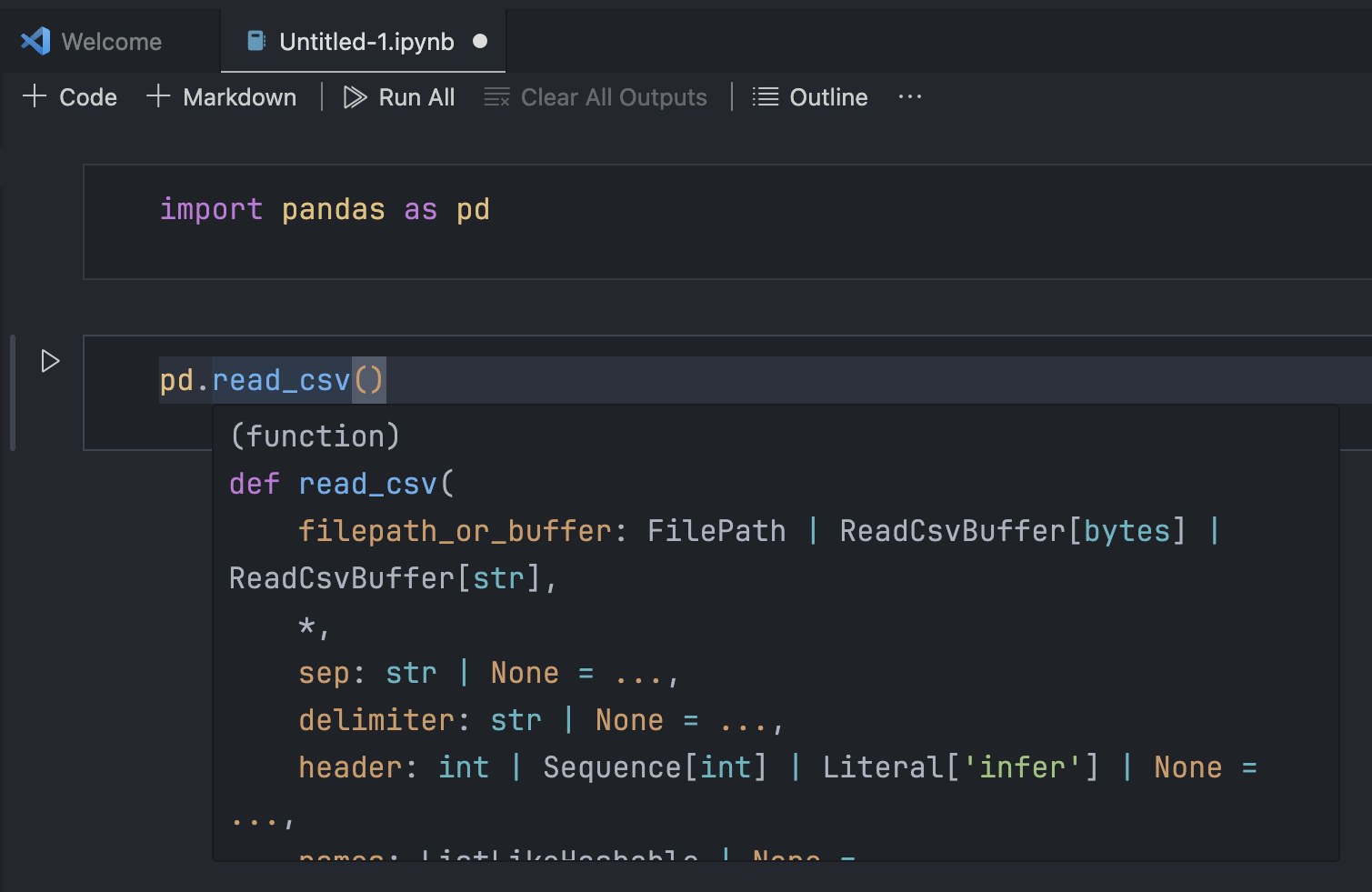
Task: Click read_csv definition in the tooltip
Action: (368, 483)
